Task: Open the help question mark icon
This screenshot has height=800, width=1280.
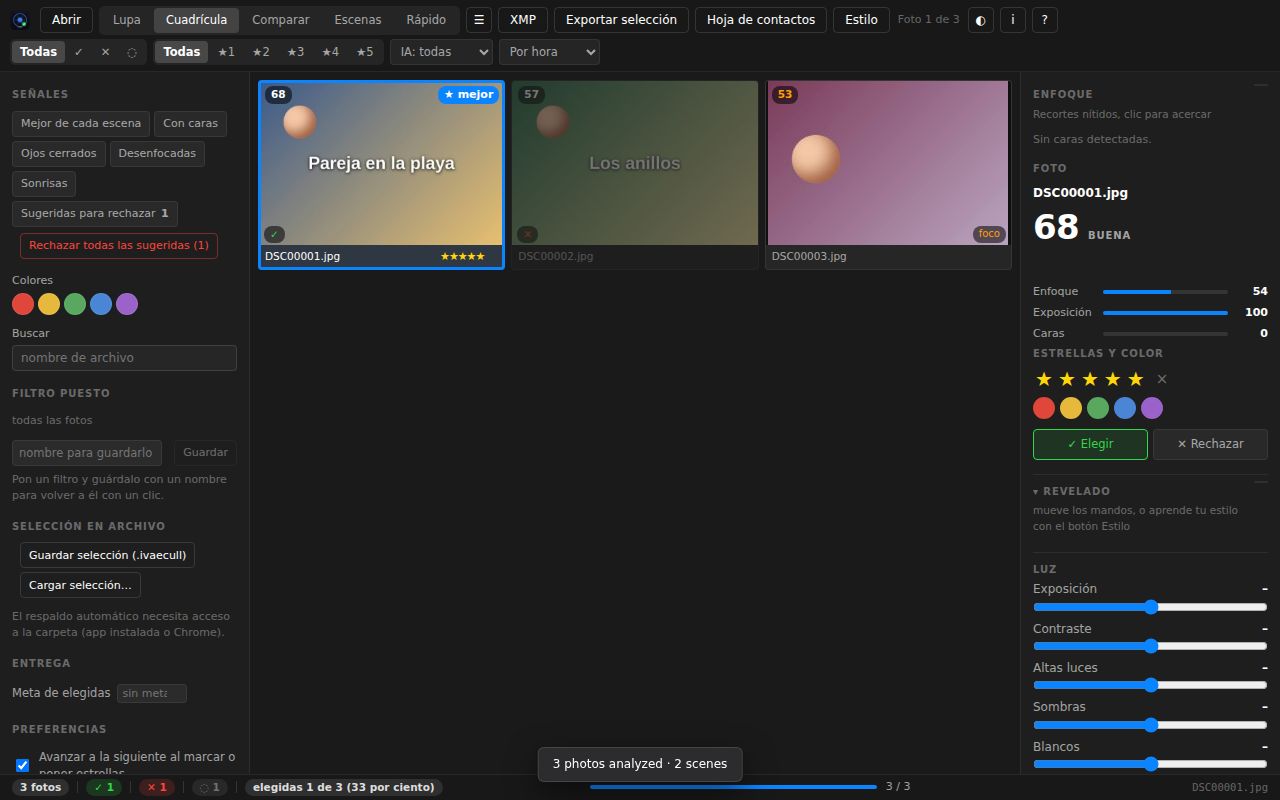Action: click(1045, 20)
